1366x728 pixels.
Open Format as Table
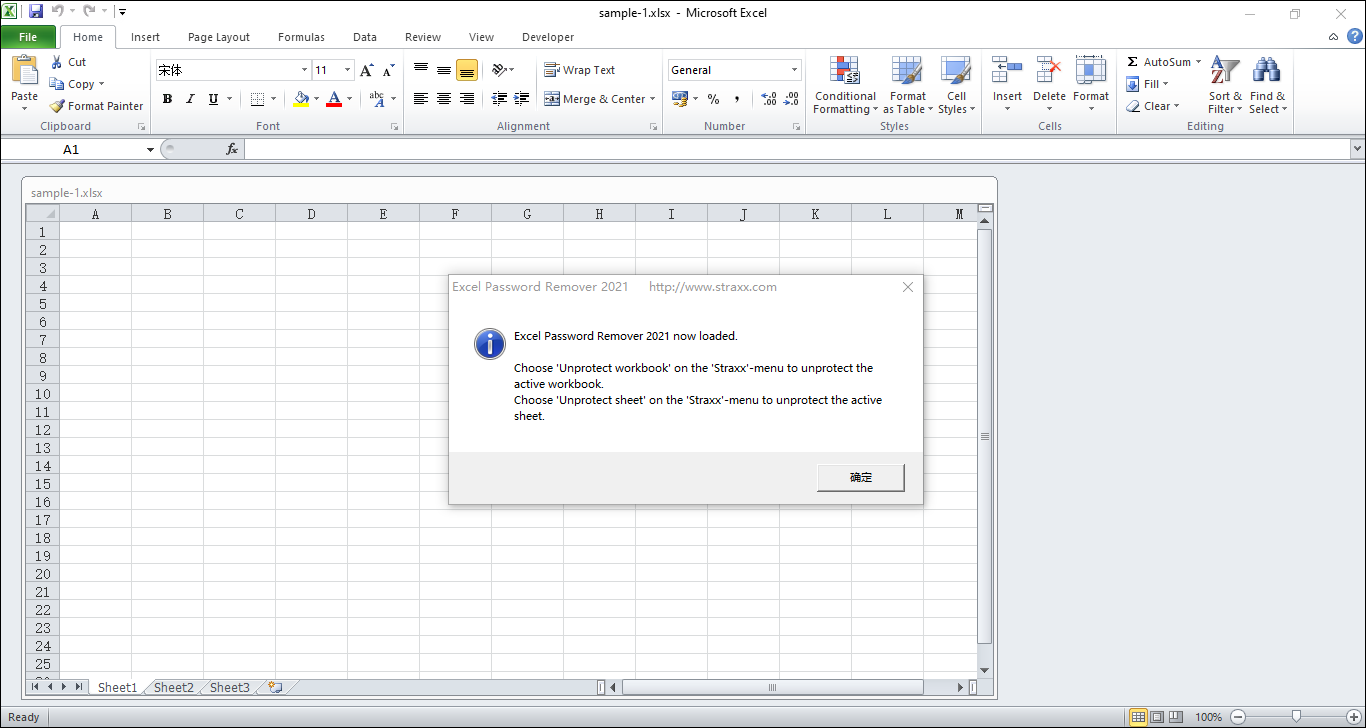tap(908, 86)
